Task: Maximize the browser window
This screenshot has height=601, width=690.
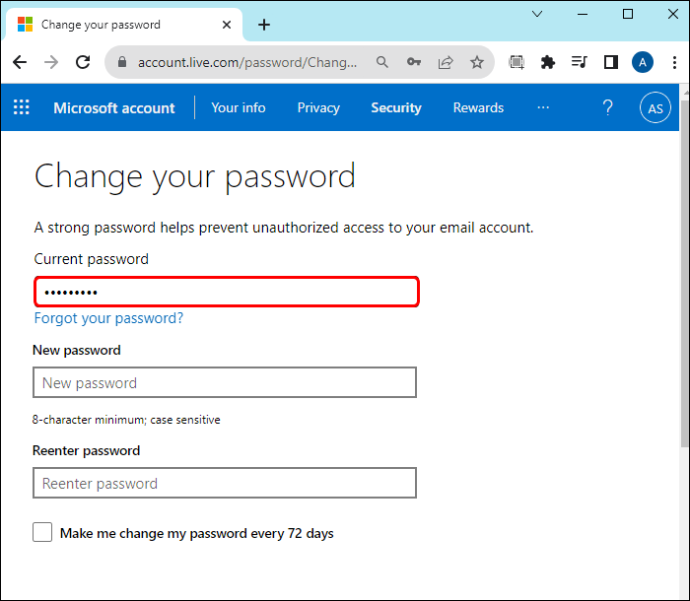Action: pos(628,14)
